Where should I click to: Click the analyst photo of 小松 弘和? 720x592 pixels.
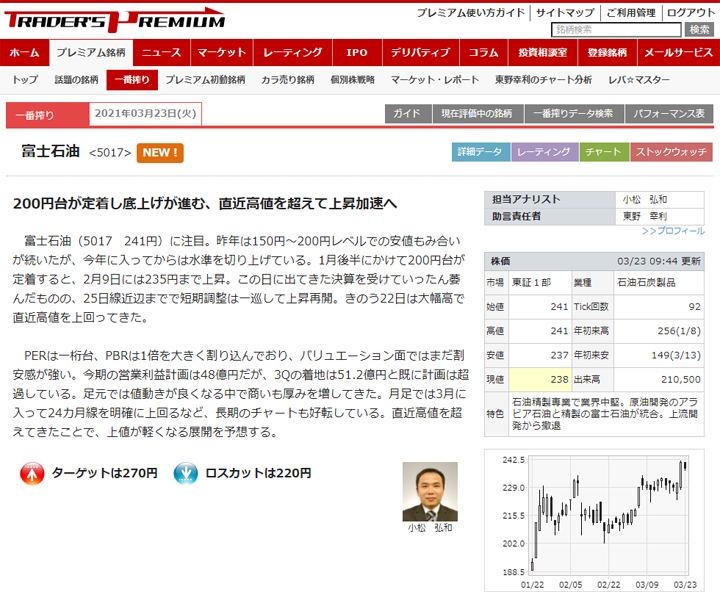(430, 492)
